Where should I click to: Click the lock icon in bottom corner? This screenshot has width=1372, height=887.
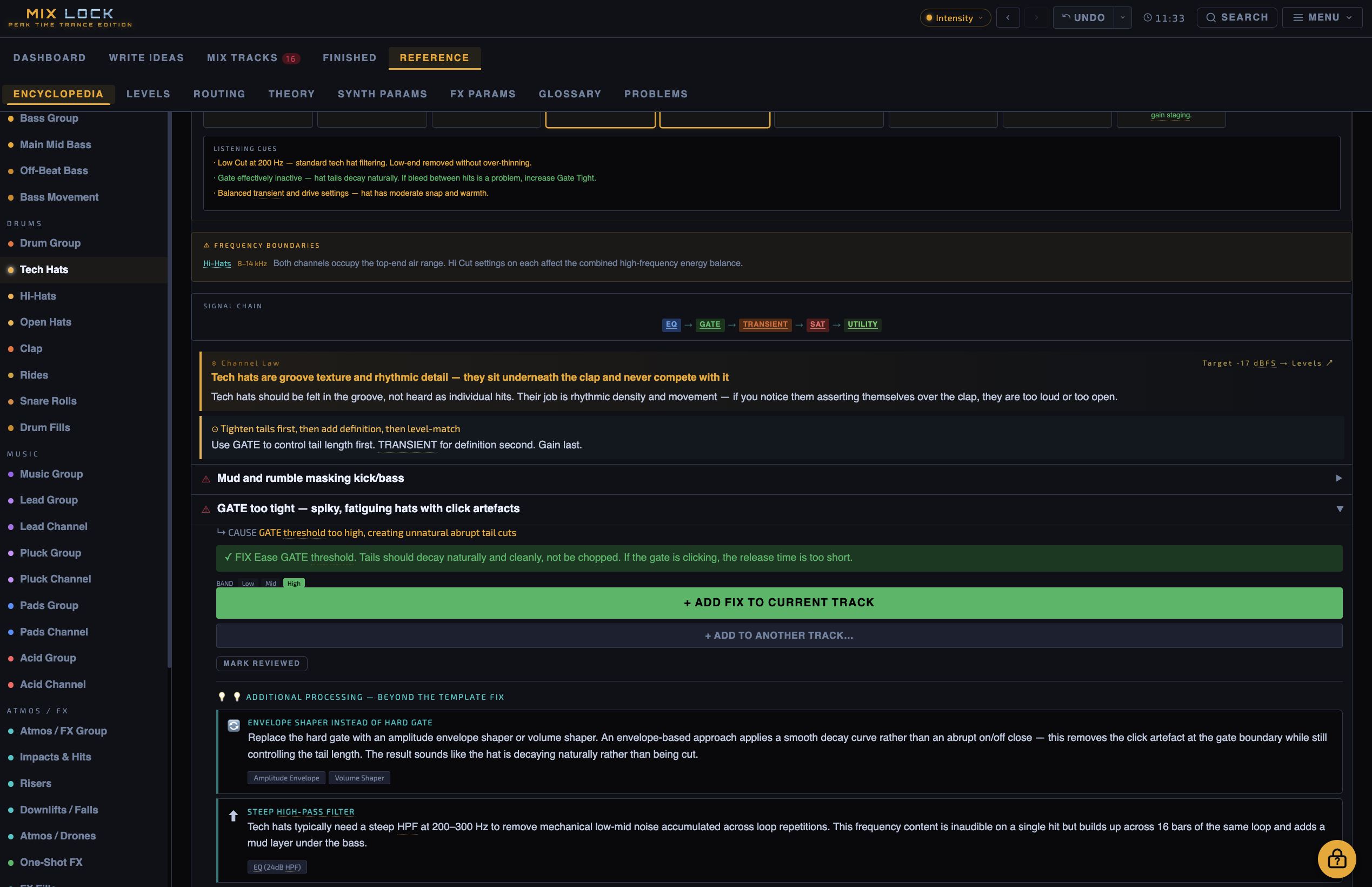1337,859
